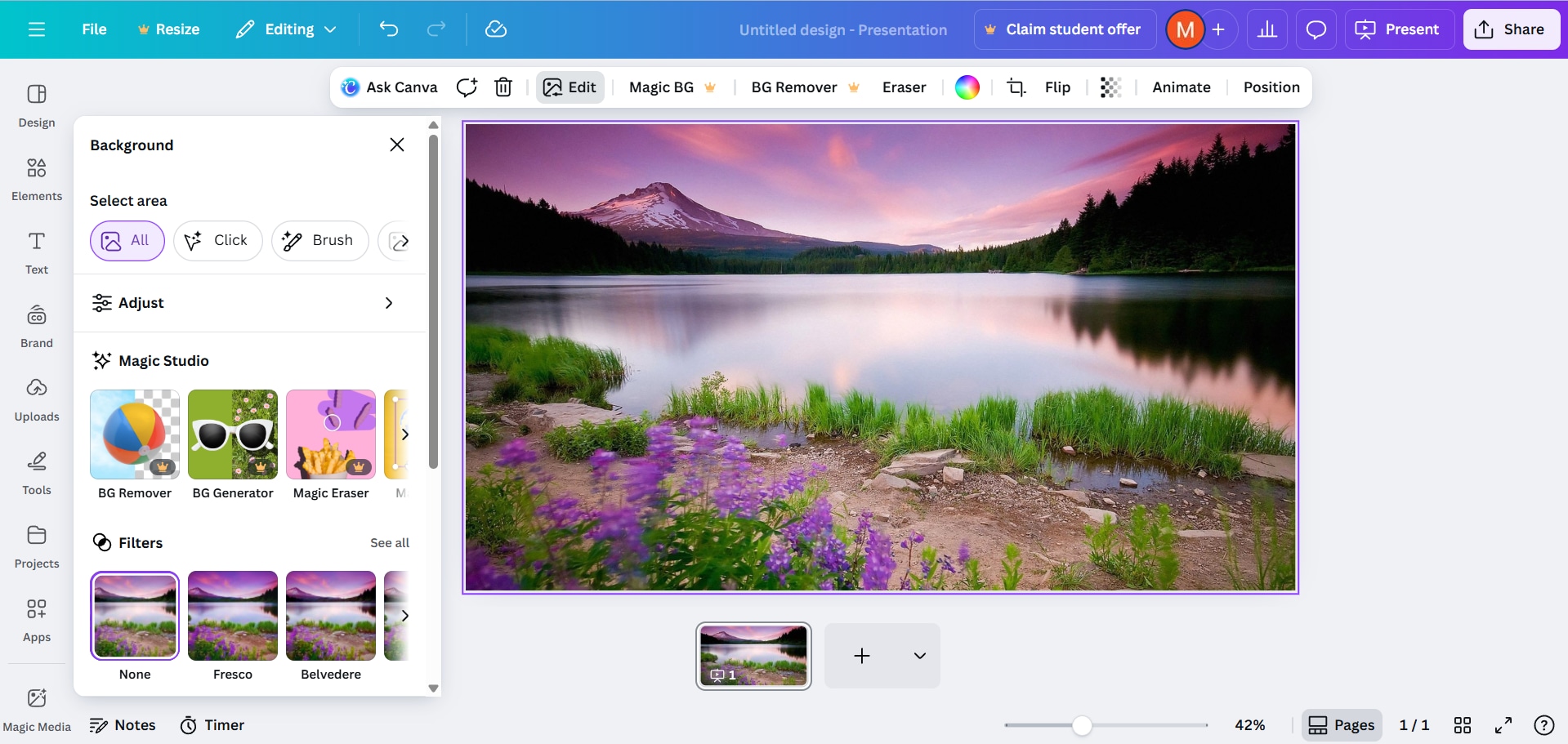Check cloud save status icon
Image resolution: width=1568 pixels, height=744 pixels.
point(496,29)
